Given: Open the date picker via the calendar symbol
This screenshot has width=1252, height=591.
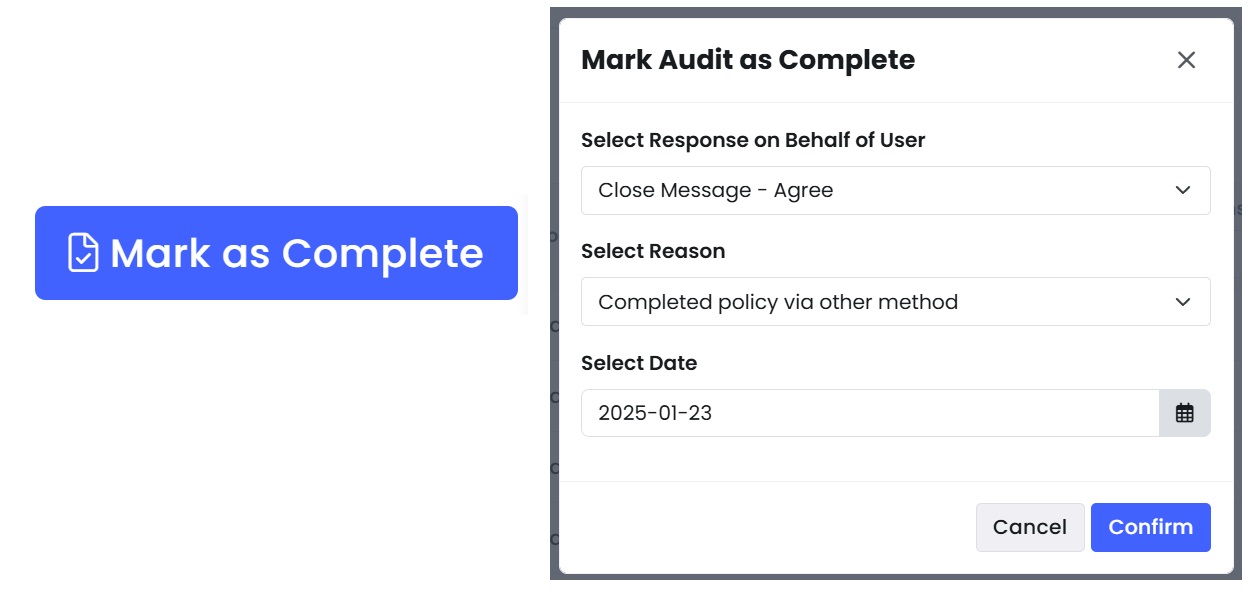Looking at the screenshot, I should tap(1186, 412).
